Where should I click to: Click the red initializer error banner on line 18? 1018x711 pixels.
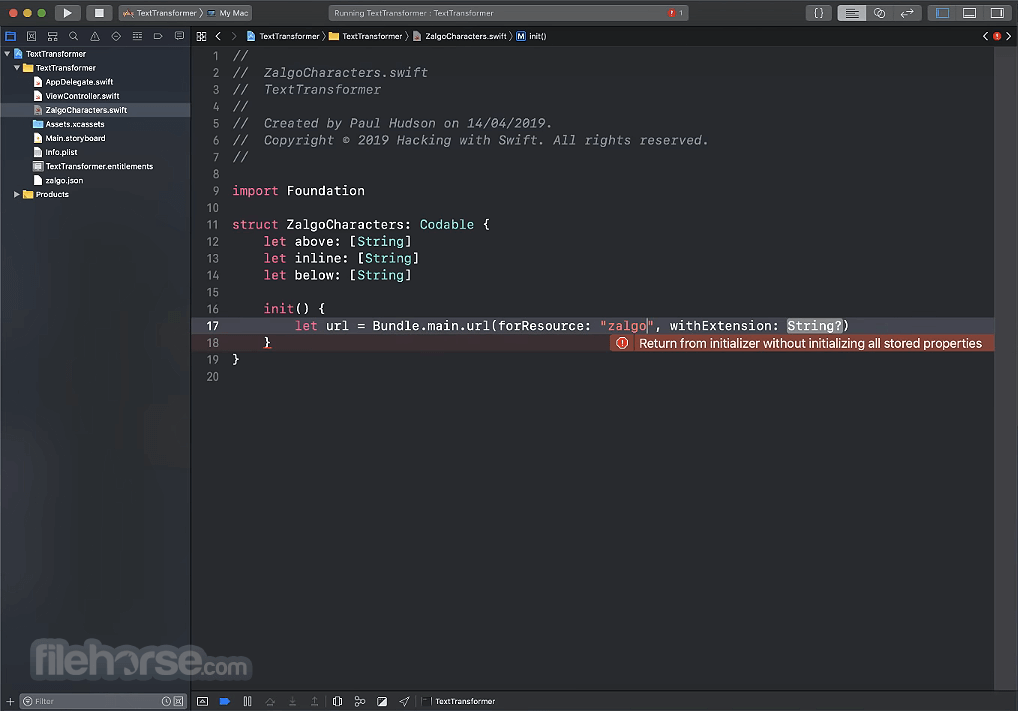[x=800, y=342]
